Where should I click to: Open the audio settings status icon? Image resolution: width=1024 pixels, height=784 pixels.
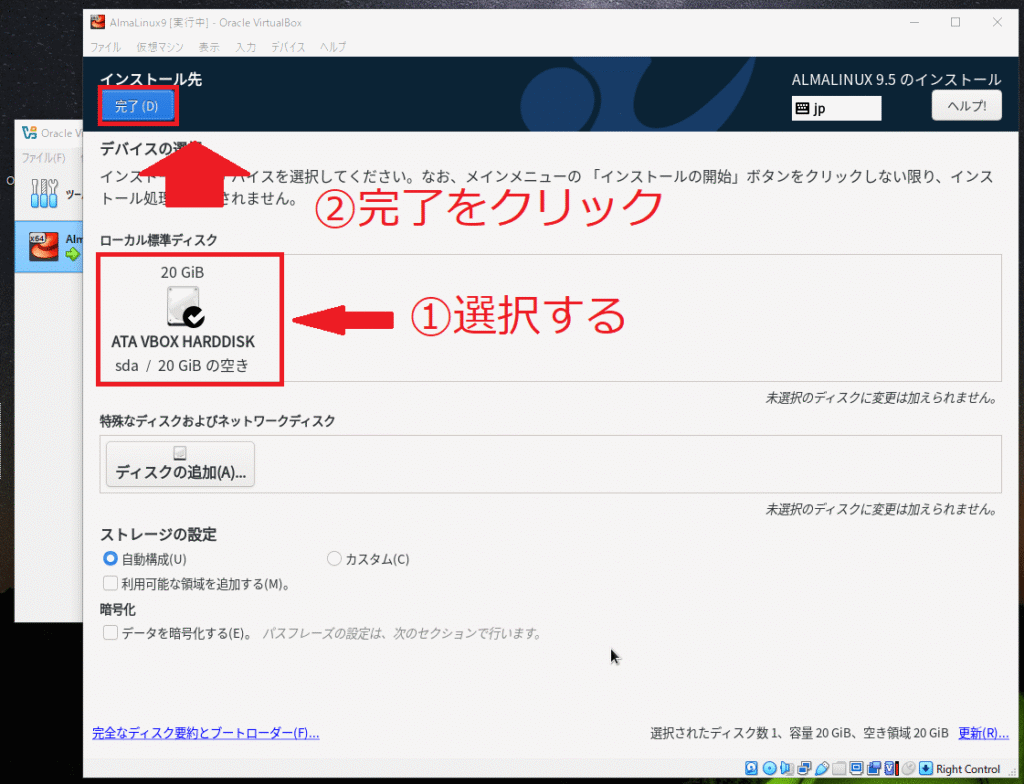(787, 768)
